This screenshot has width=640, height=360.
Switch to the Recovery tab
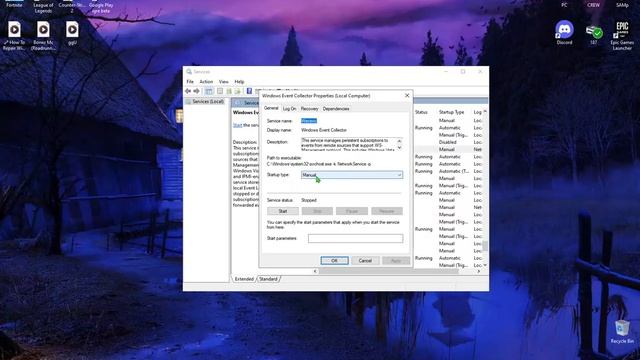pyautogui.click(x=309, y=109)
